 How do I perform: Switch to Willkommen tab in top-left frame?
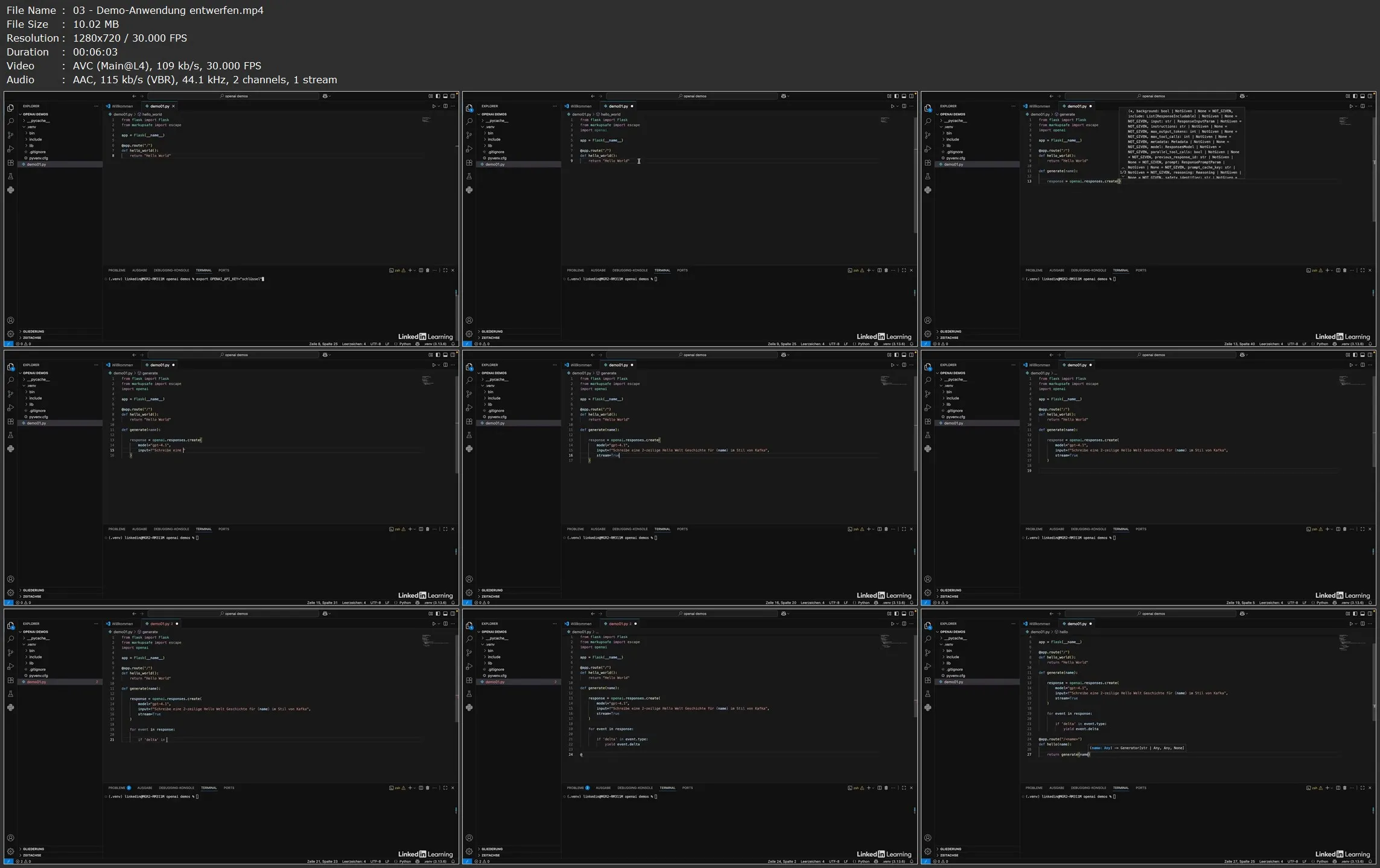121,106
